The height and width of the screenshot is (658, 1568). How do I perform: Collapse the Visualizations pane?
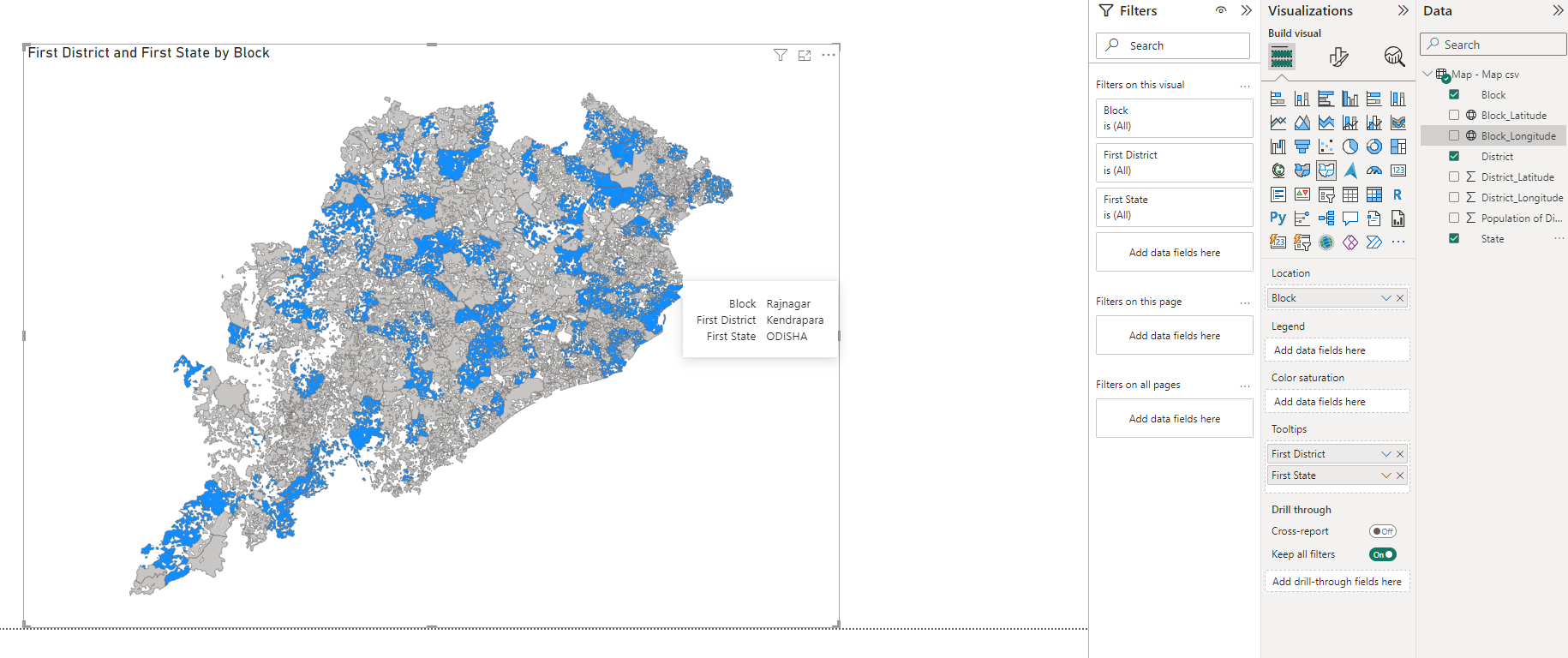pyautogui.click(x=1403, y=10)
